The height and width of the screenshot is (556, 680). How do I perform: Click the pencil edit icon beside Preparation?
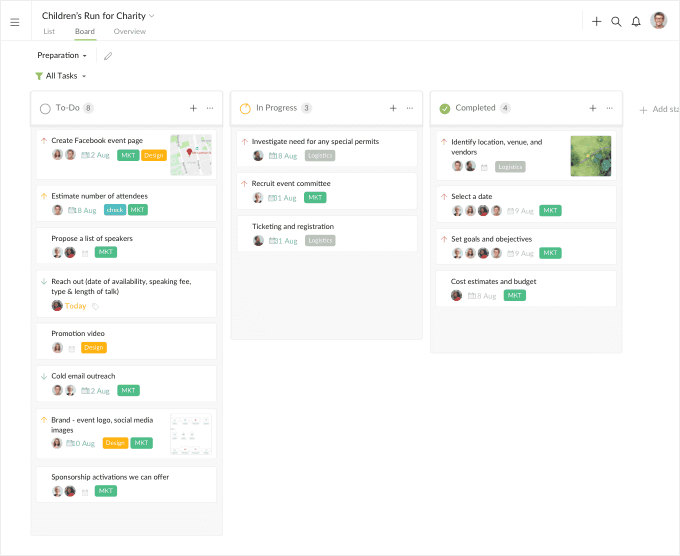(x=108, y=56)
